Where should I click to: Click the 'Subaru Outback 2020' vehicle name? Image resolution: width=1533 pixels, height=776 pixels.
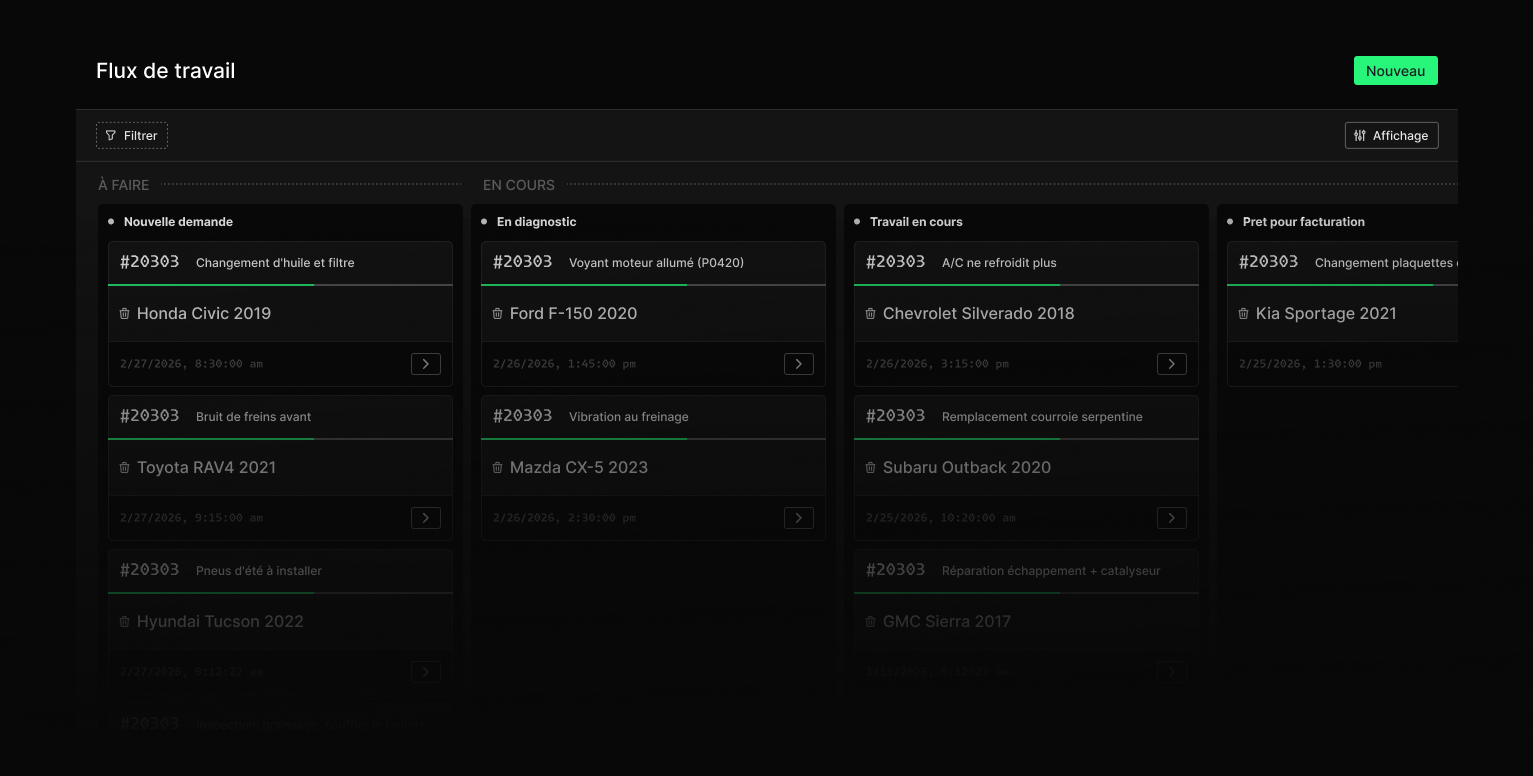pyautogui.click(x=967, y=468)
